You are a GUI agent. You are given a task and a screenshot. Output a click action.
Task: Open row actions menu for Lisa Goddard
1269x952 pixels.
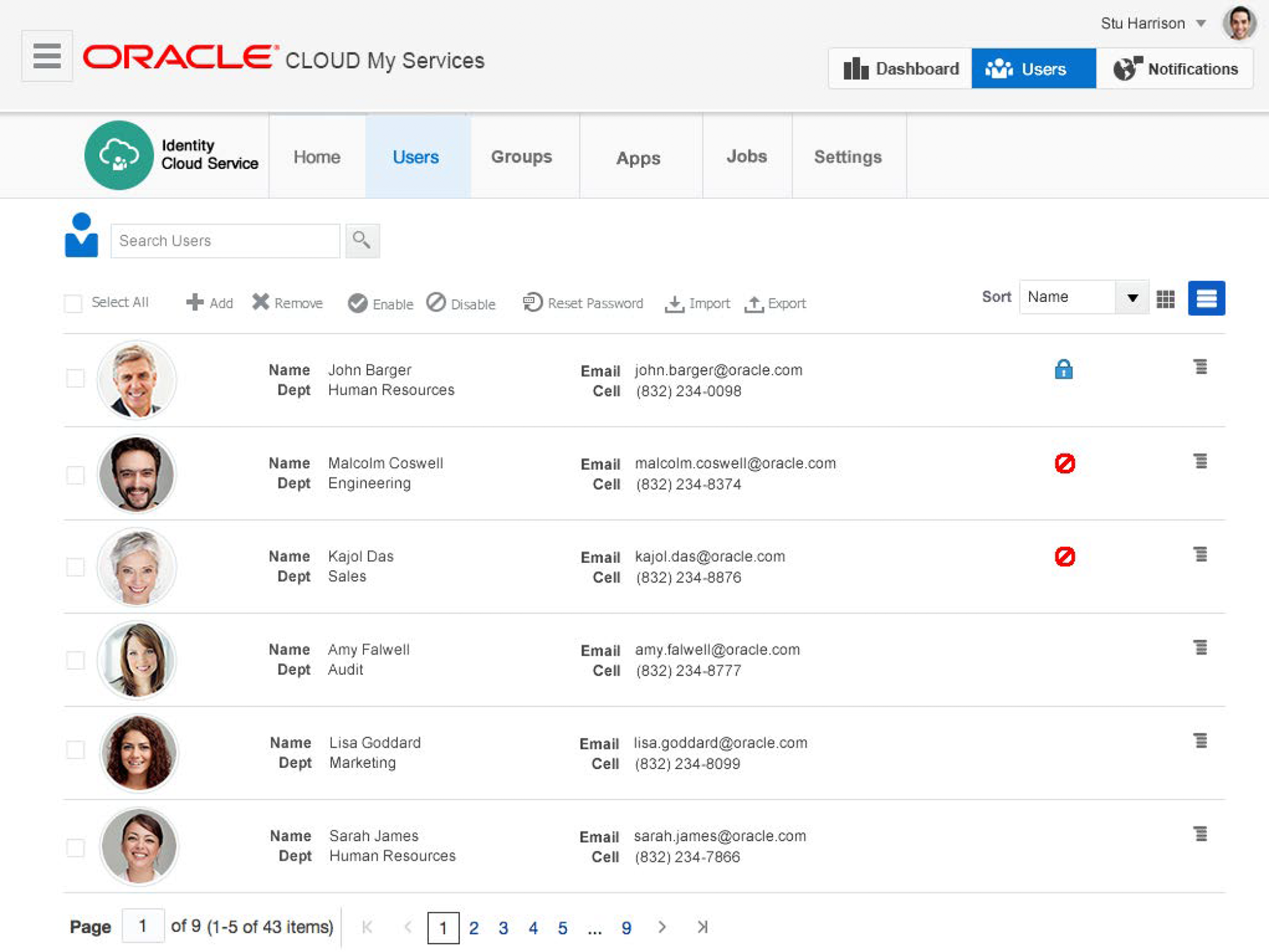pyautogui.click(x=1200, y=740)
